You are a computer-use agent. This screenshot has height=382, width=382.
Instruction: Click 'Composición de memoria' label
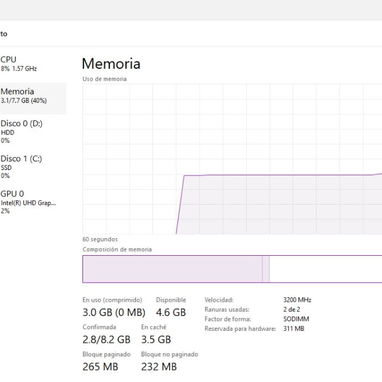117,249
